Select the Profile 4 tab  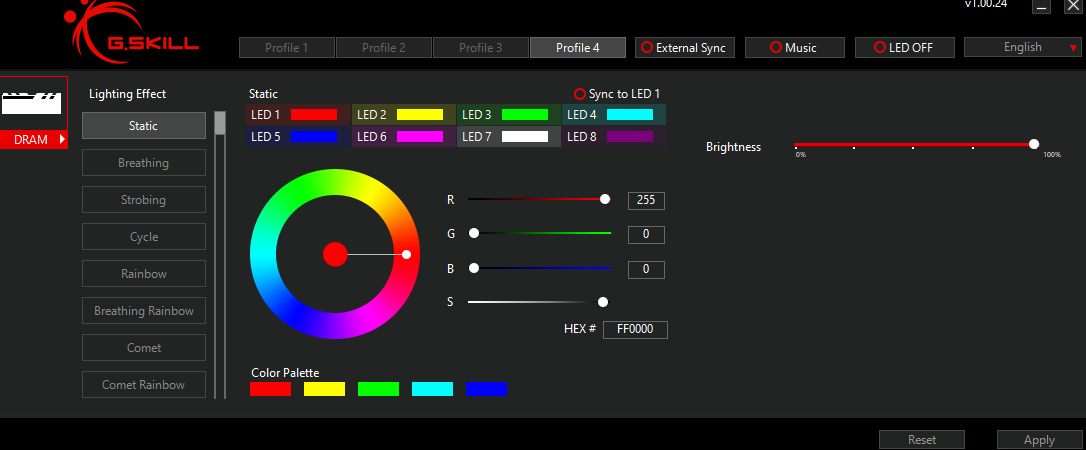578,48
